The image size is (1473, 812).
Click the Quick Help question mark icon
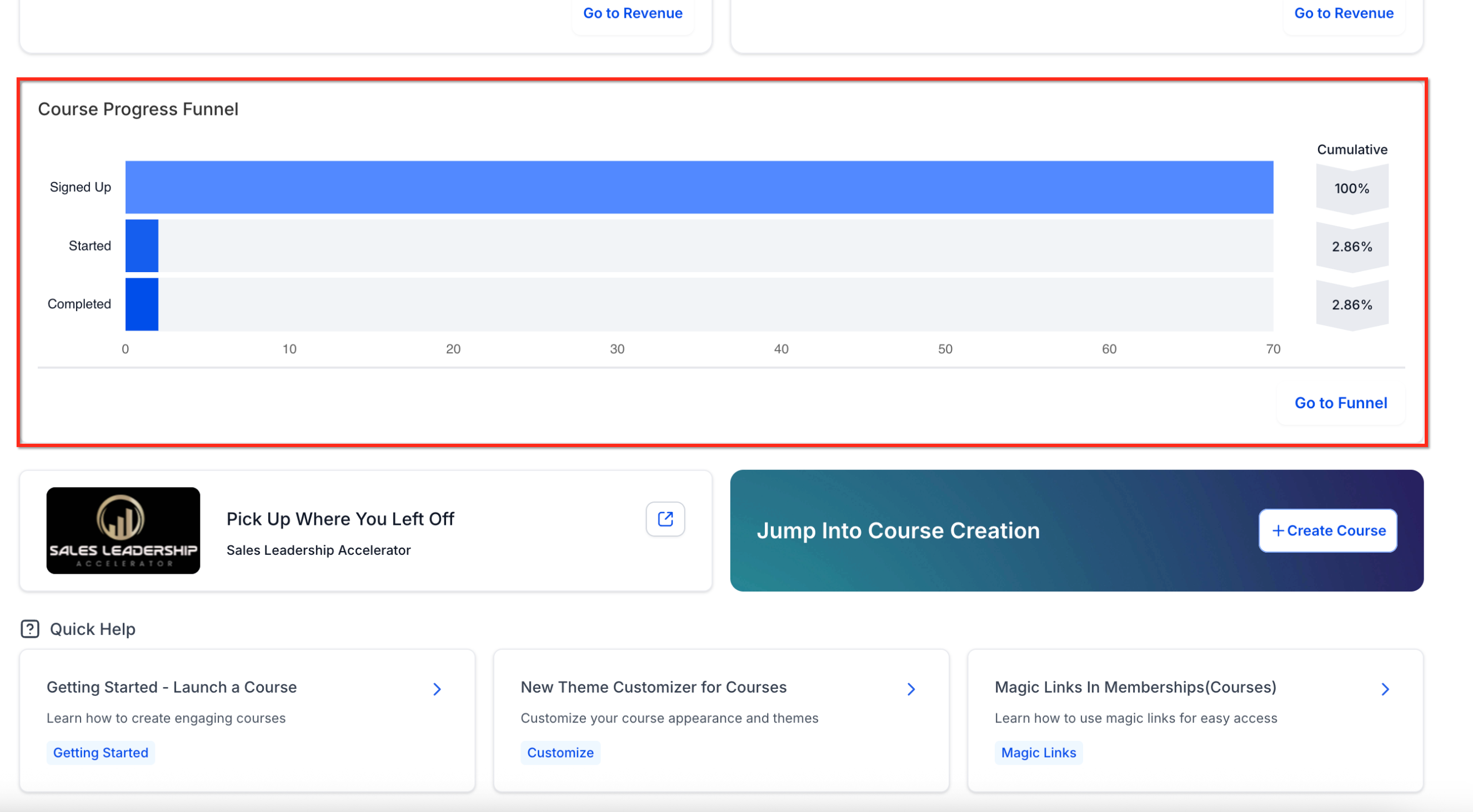30,629
